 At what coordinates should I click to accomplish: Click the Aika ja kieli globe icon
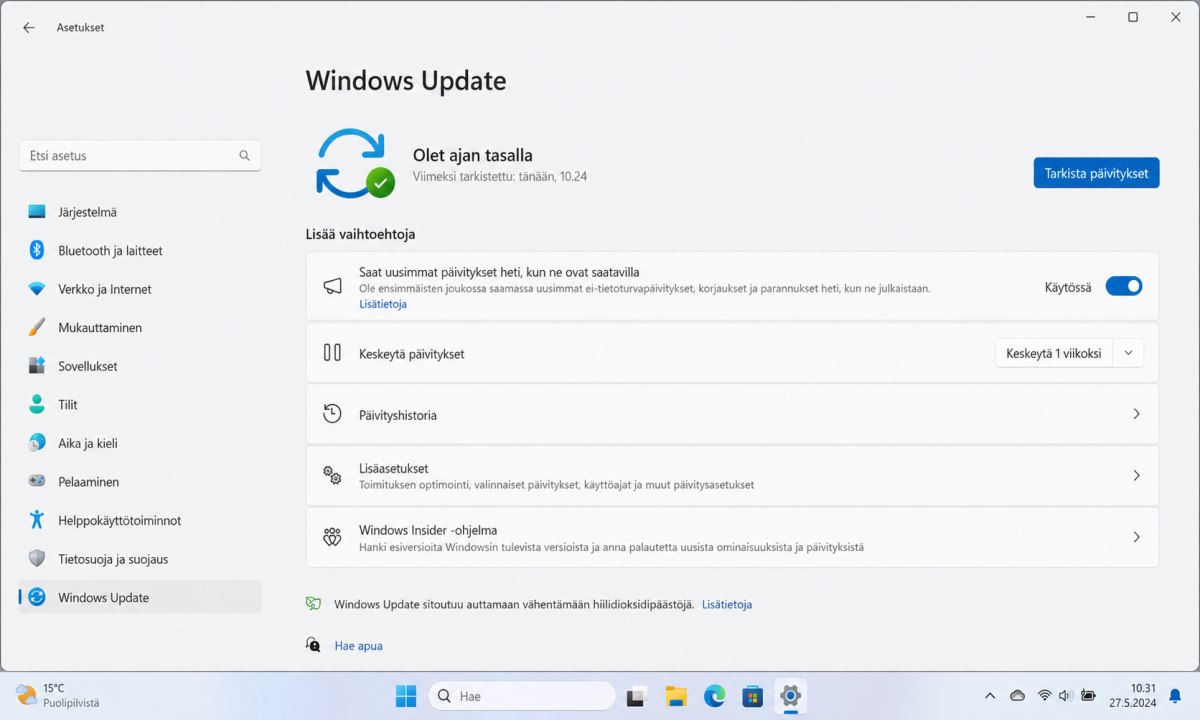tap(37, 443)
